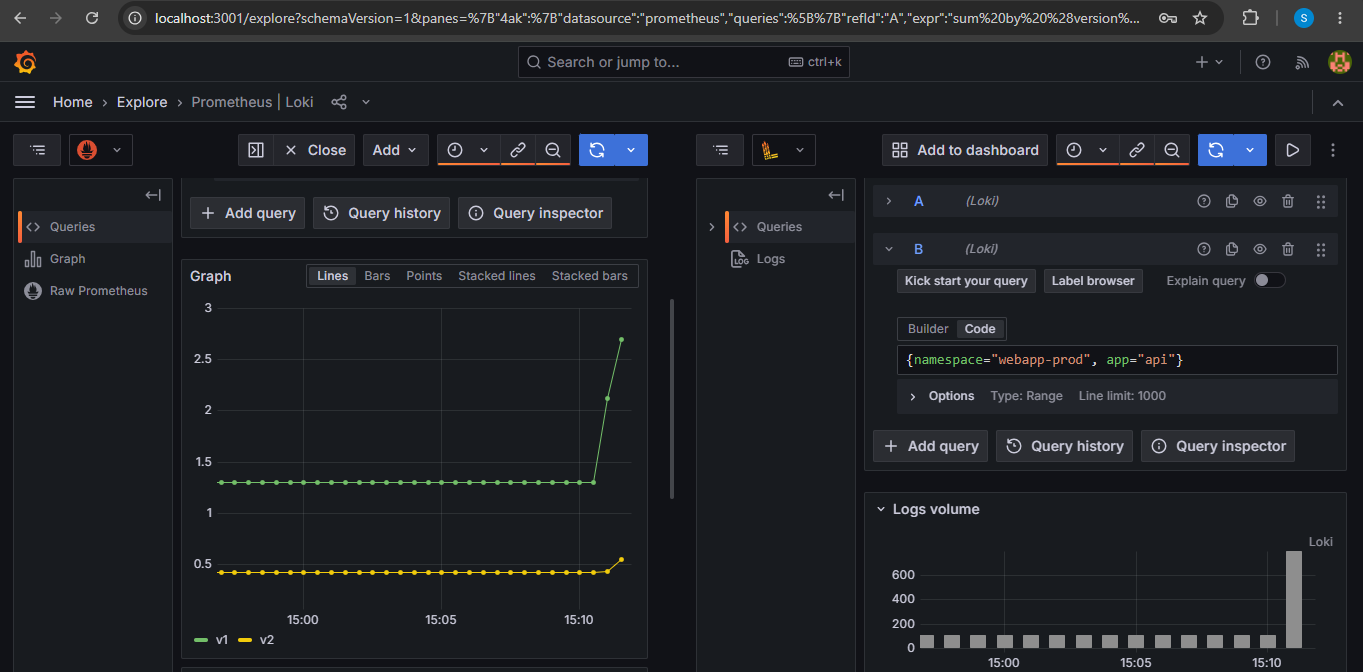Switch graph style to Stacked bars
Screen dimensions: 1363x672
590,276
